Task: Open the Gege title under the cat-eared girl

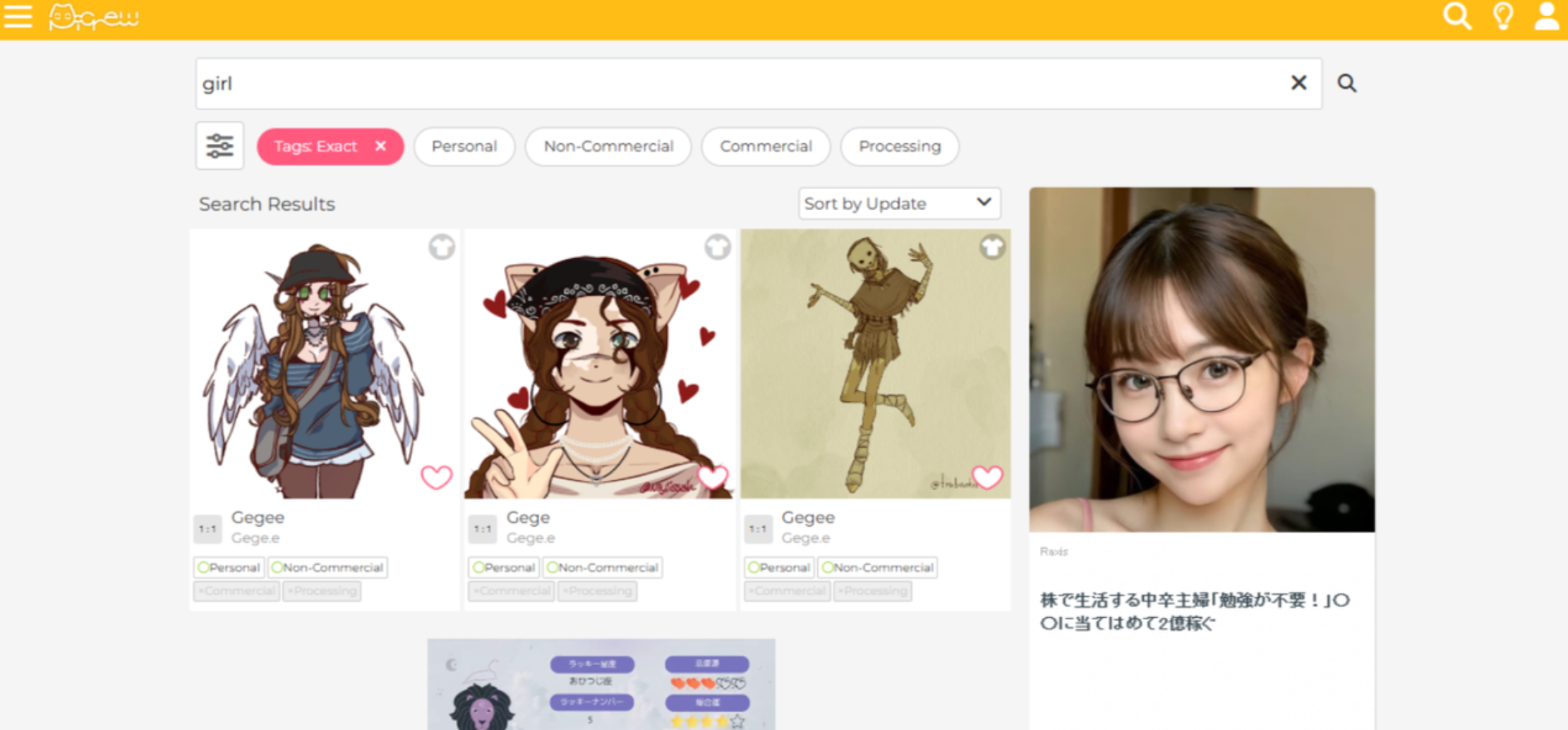Action: (x=528, y=518)
